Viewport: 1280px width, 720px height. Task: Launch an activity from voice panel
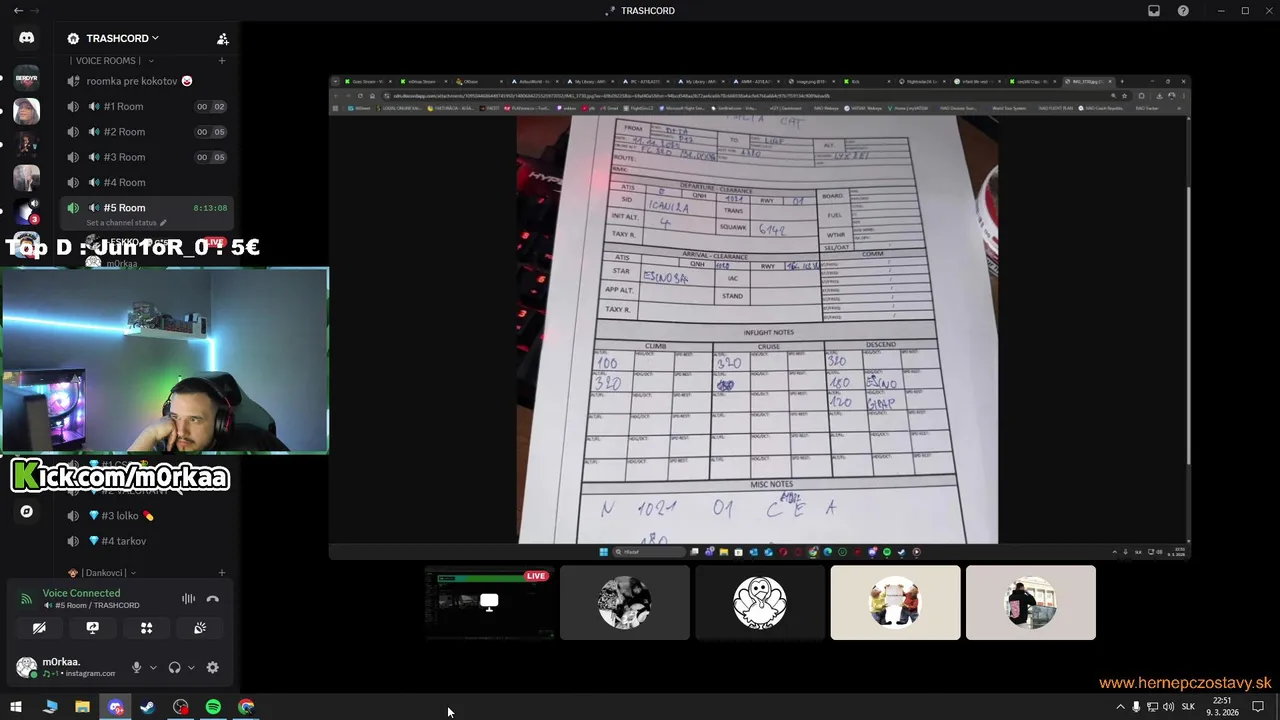pos(146,628)
